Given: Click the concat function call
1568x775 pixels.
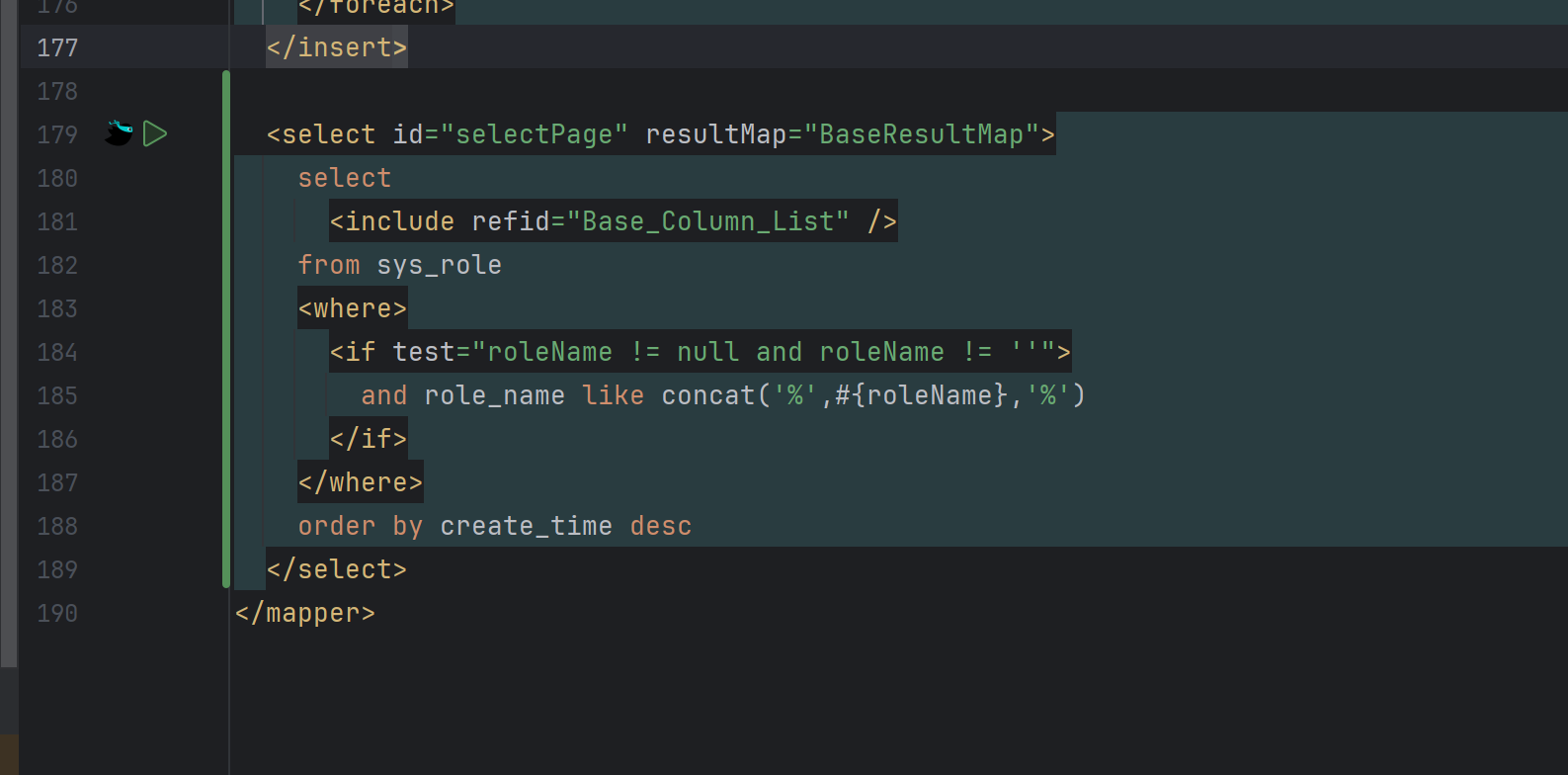Looking at the screenshot, I should tap(873, 395).
